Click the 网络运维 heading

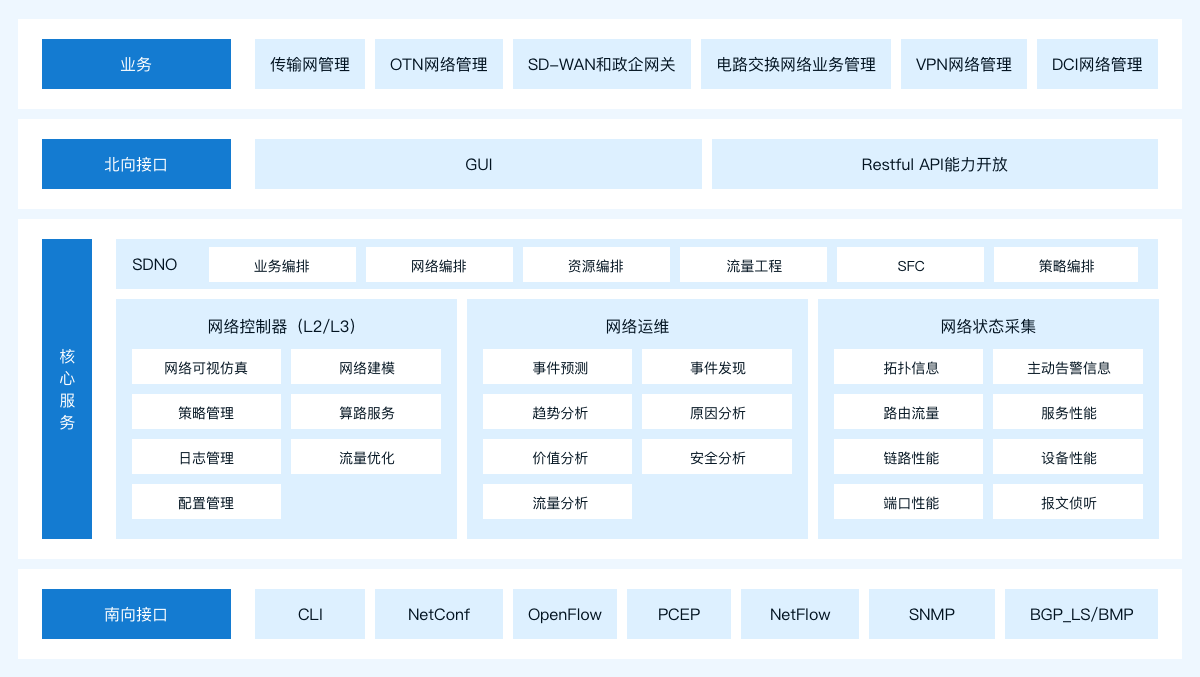coord(637,326)
